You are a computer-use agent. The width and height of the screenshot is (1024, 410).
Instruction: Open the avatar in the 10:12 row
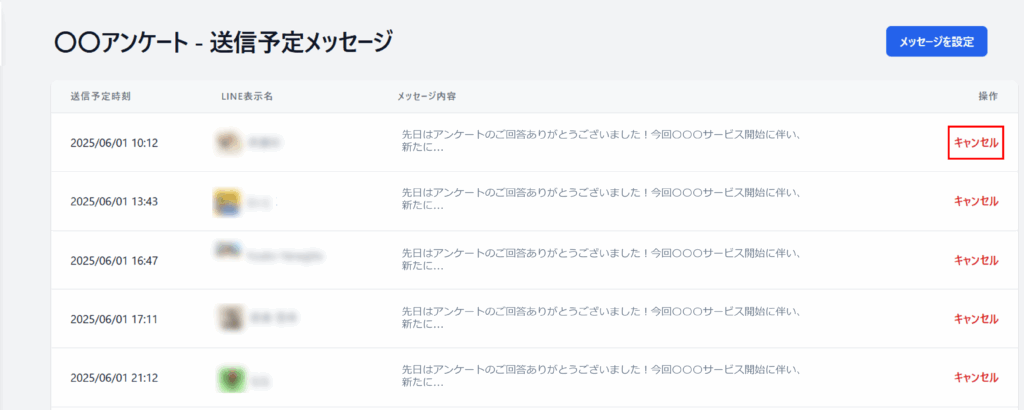coord(229,142)
